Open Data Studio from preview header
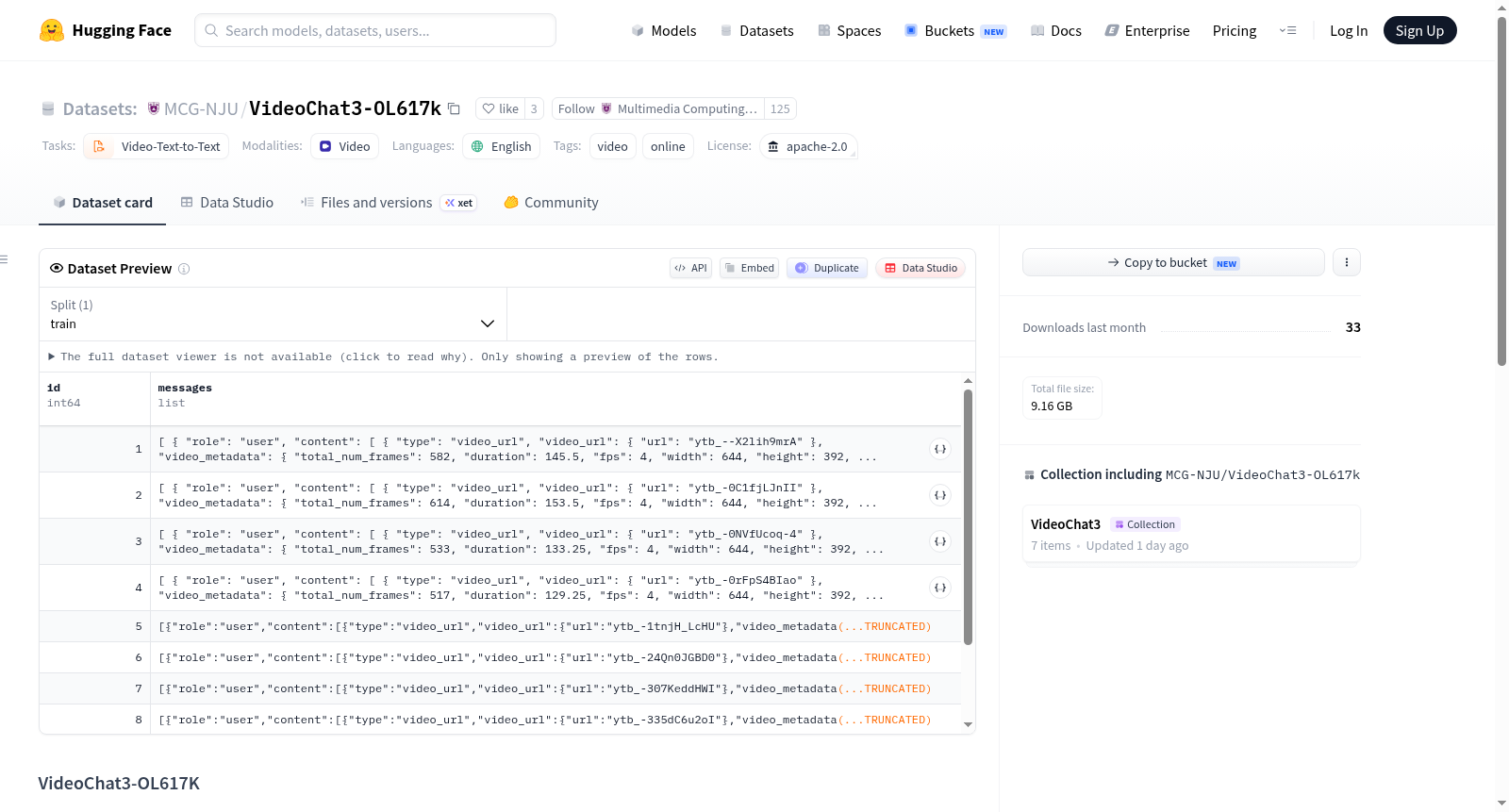Screen dimensions: 1509x812 click(920, 268)
